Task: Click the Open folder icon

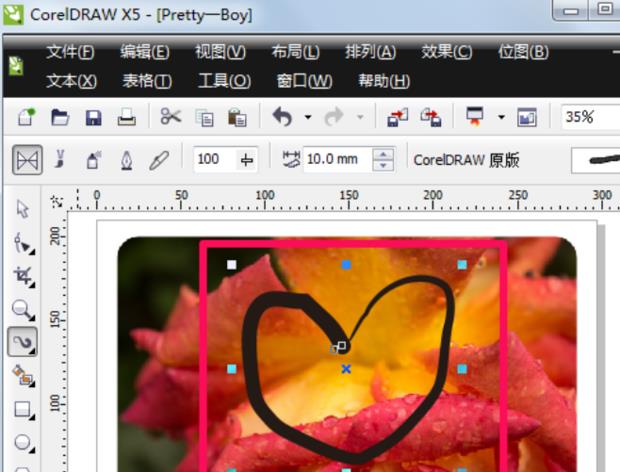Action: 60,117
